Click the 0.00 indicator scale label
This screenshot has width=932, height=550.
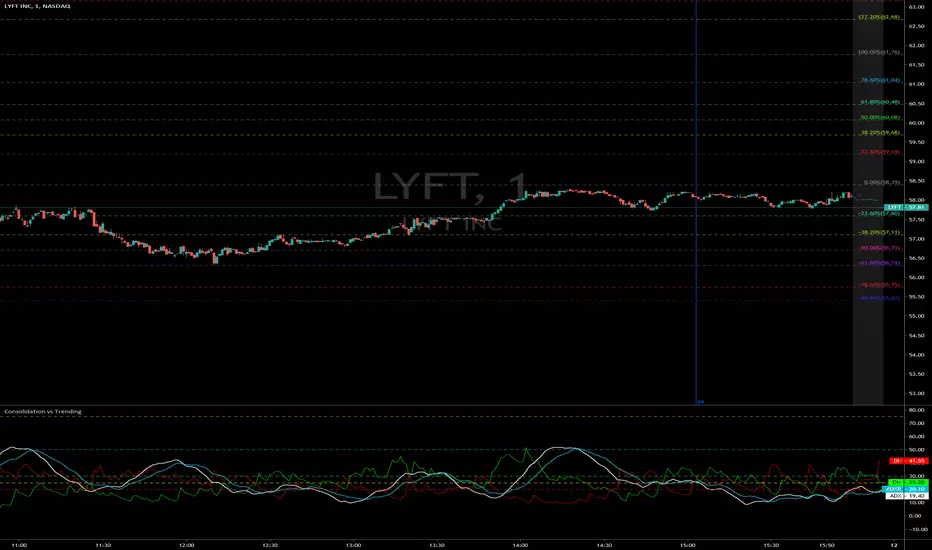(x=916, y=516)
